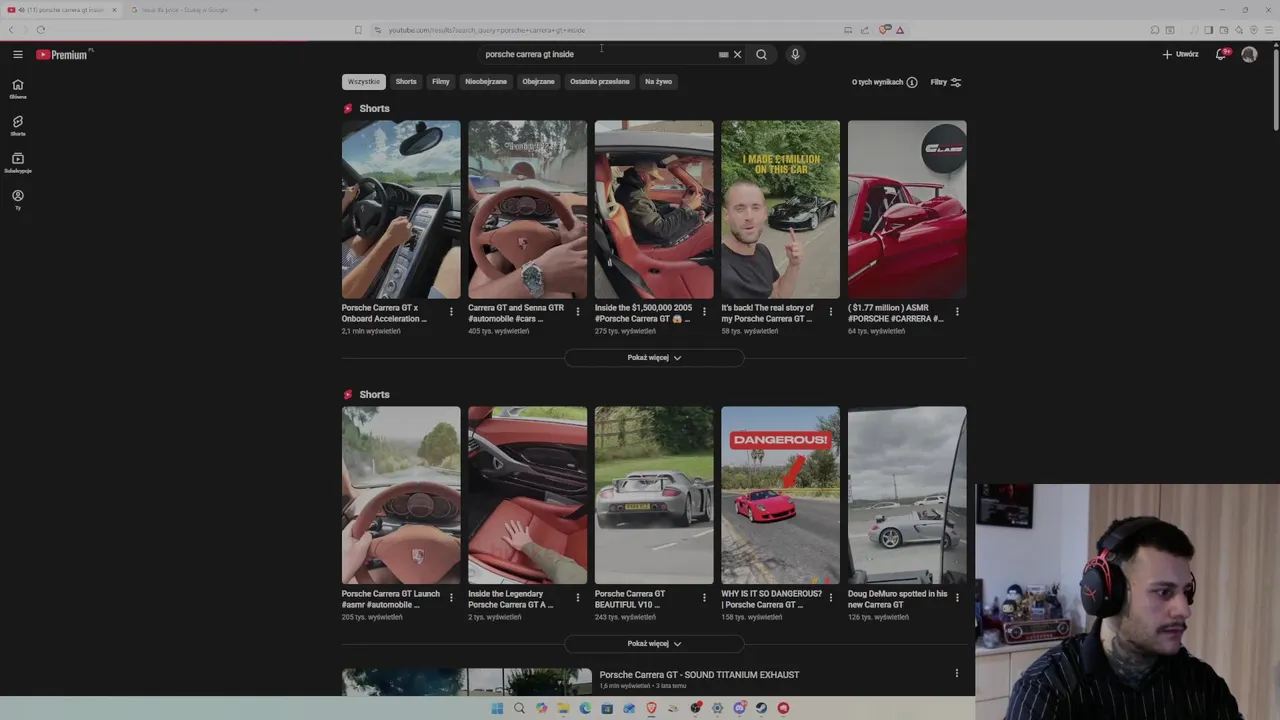Go back in the browser toolbar
This screenshot has height=720, width=1280.
point(11,30)
